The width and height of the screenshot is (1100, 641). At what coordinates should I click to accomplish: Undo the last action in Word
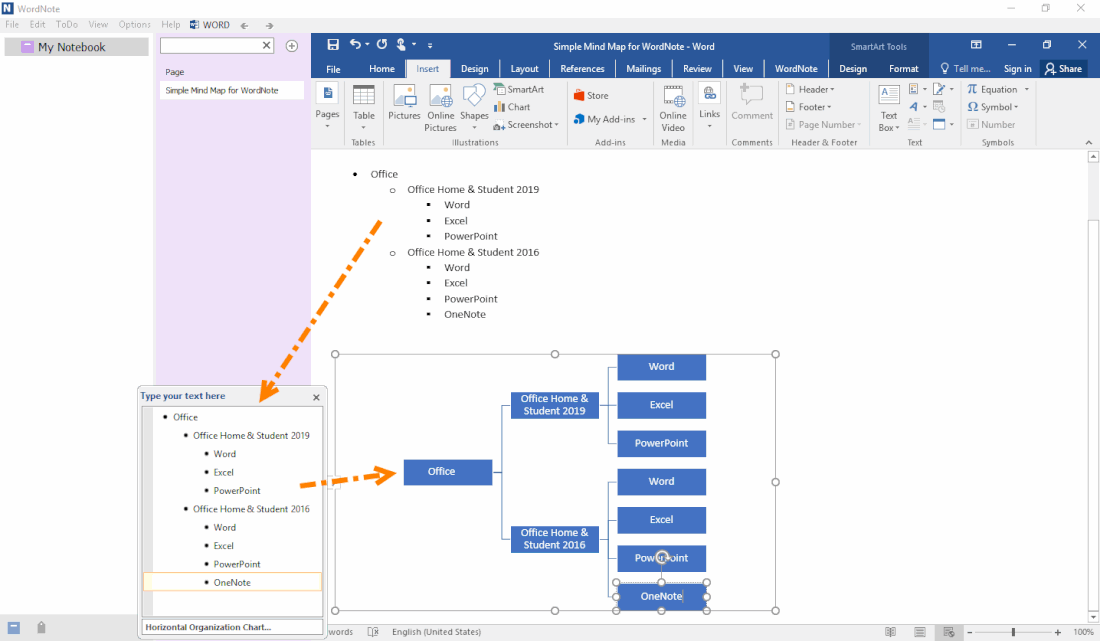(x=356, y=45)
